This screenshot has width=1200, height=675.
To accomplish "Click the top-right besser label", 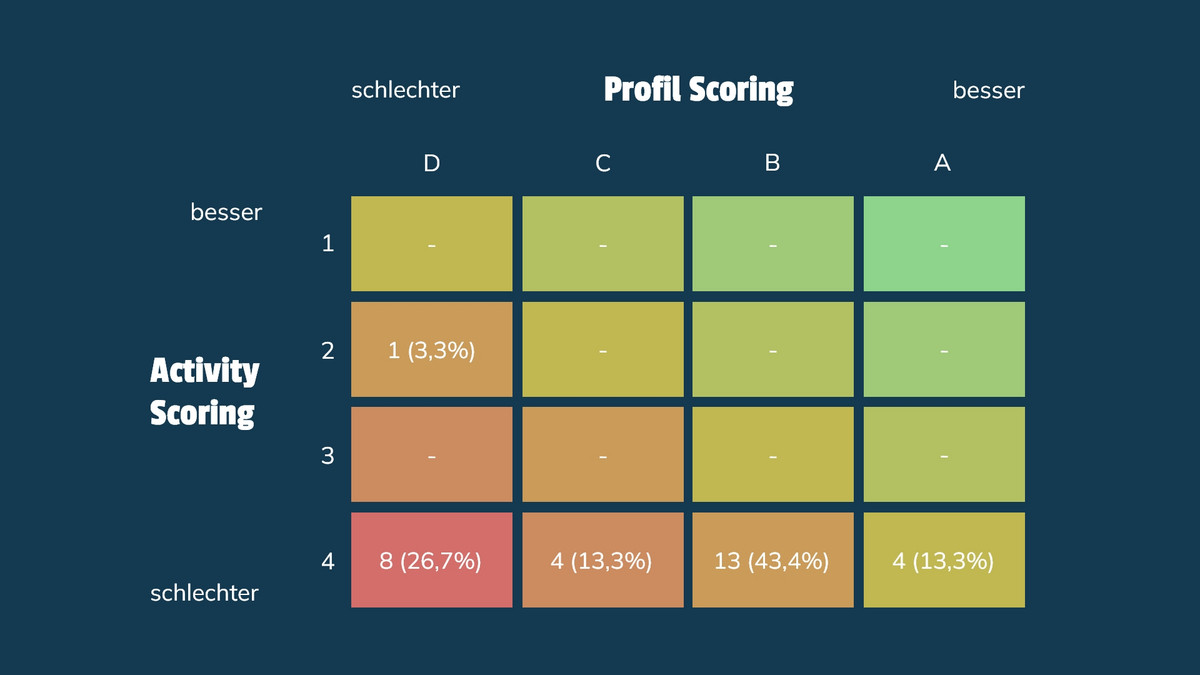I will click(x=988, y=91).
